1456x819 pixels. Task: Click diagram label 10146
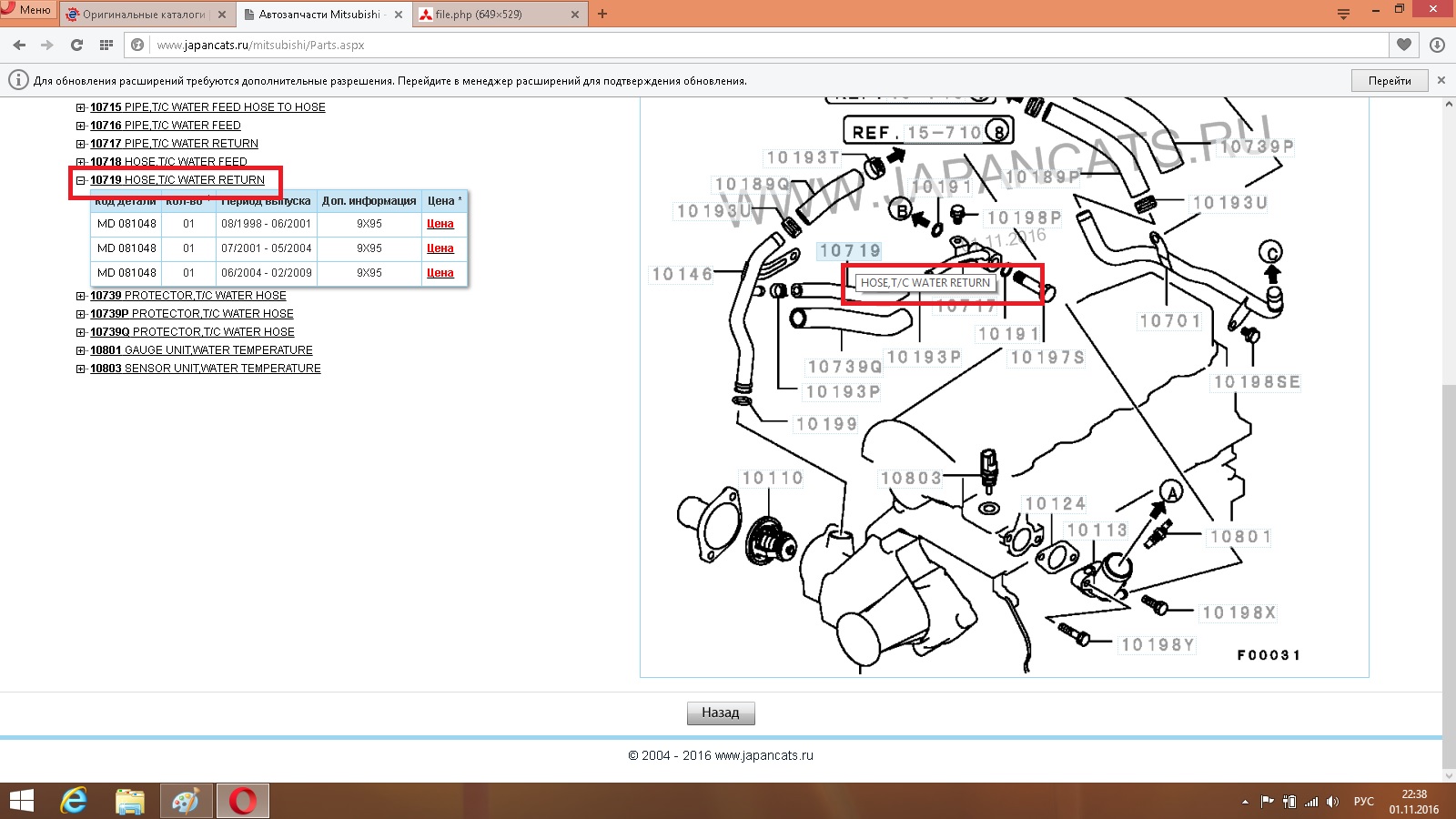click(682, 274)
